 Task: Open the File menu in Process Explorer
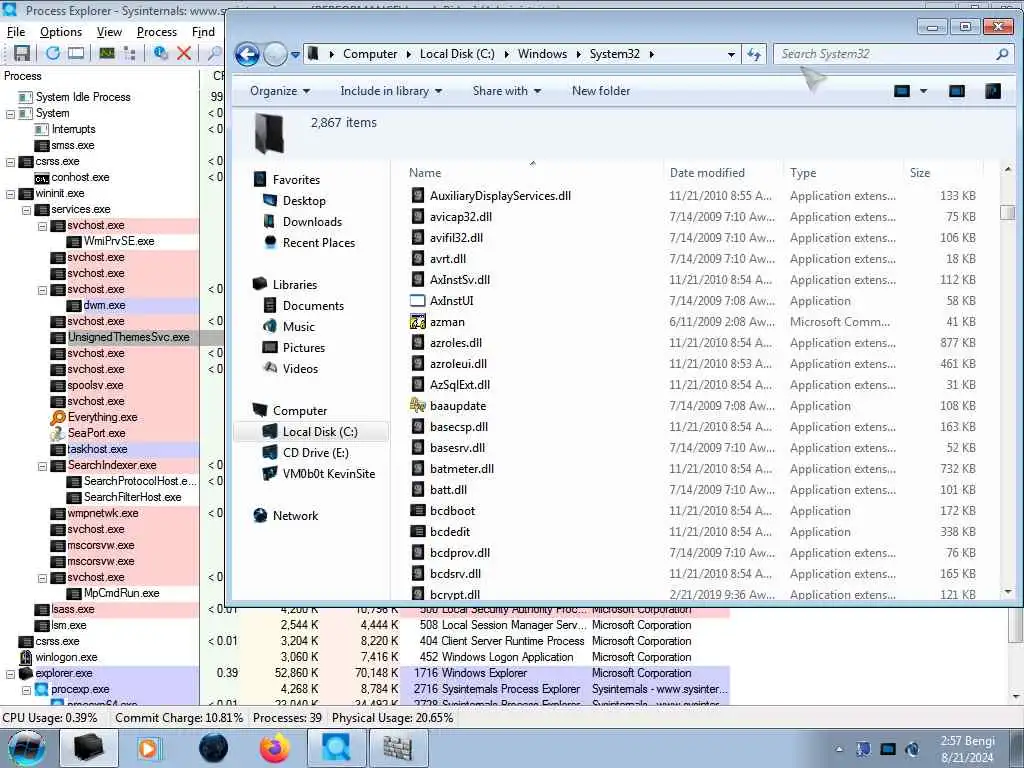click(16, 32)
